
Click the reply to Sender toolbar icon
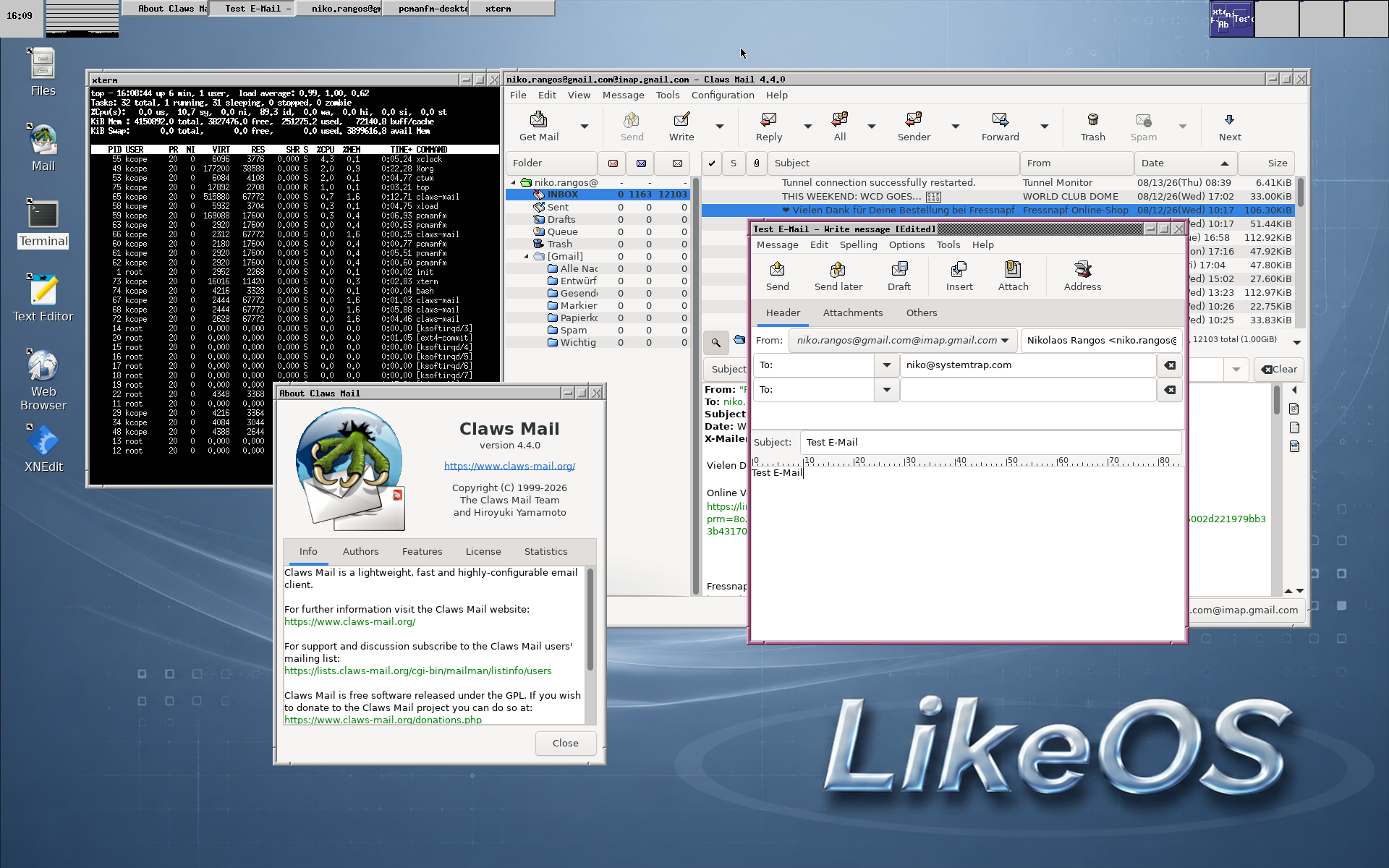[914, 120]
